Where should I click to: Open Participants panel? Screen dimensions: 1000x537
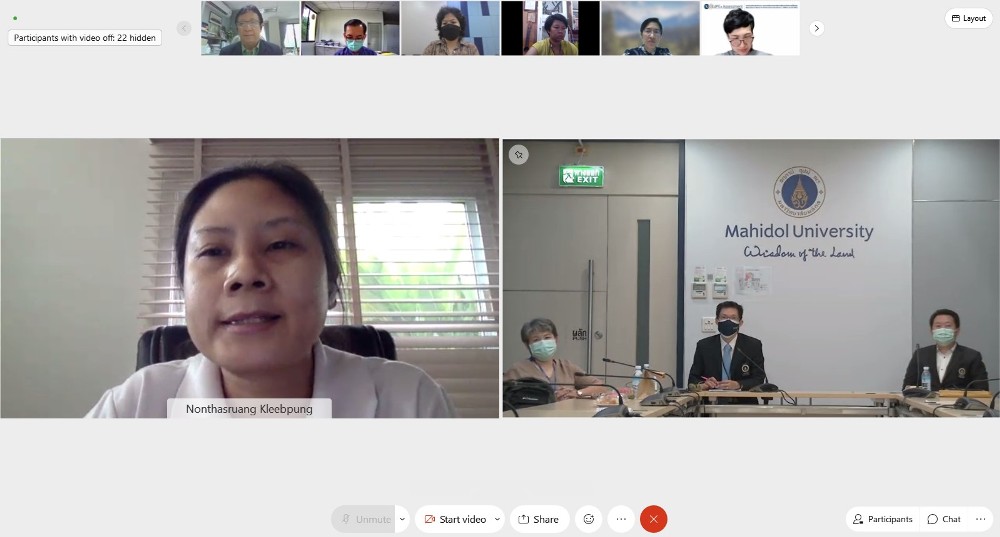pos(883,519)
